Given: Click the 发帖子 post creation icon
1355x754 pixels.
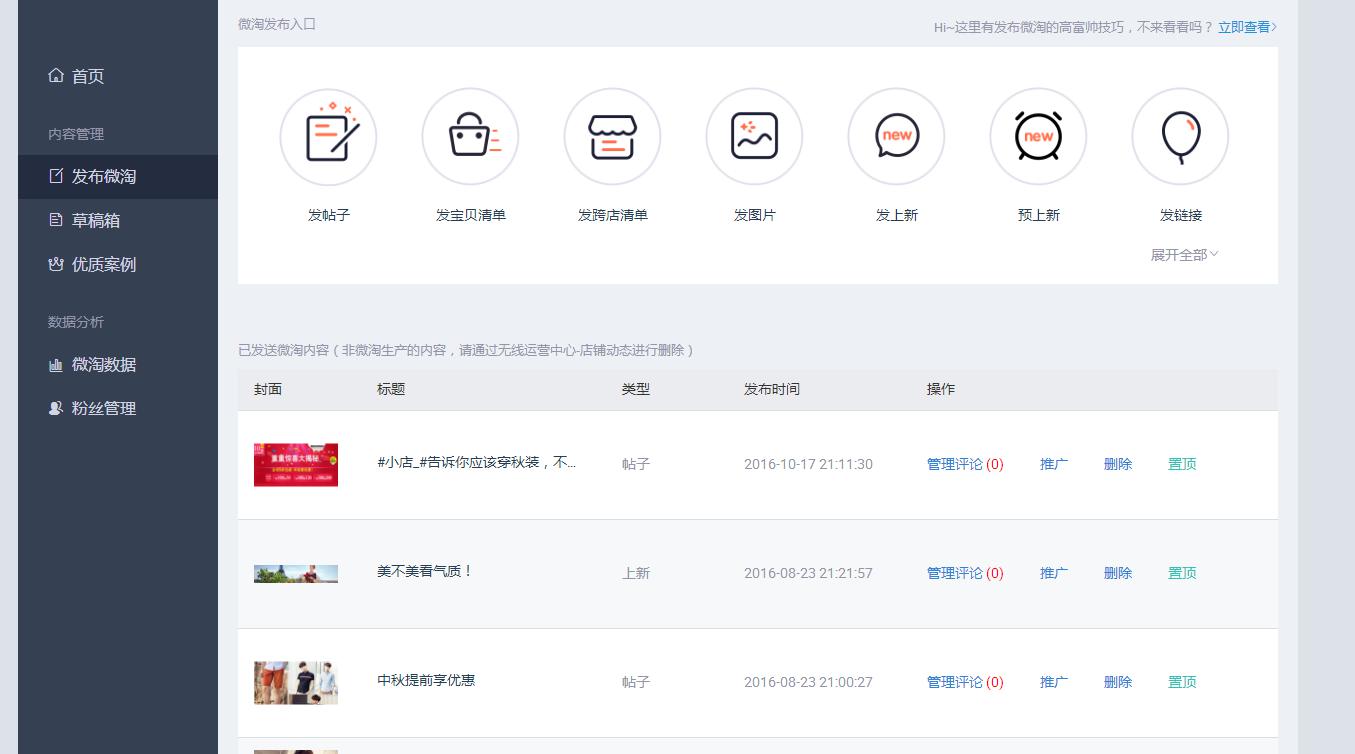Looking at the screenshot, I should pos(328,136).
